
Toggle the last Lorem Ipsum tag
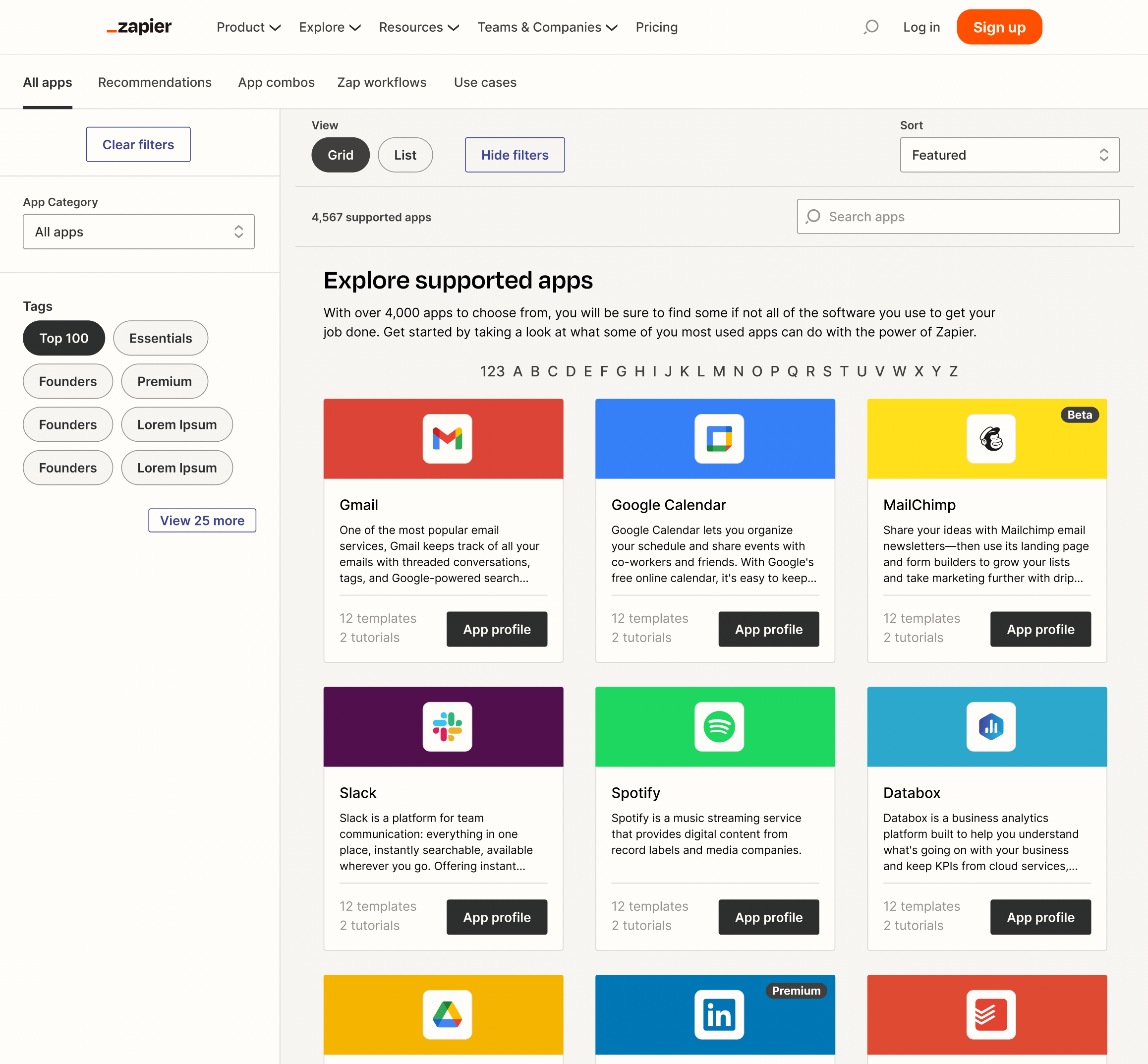[177, 468]
